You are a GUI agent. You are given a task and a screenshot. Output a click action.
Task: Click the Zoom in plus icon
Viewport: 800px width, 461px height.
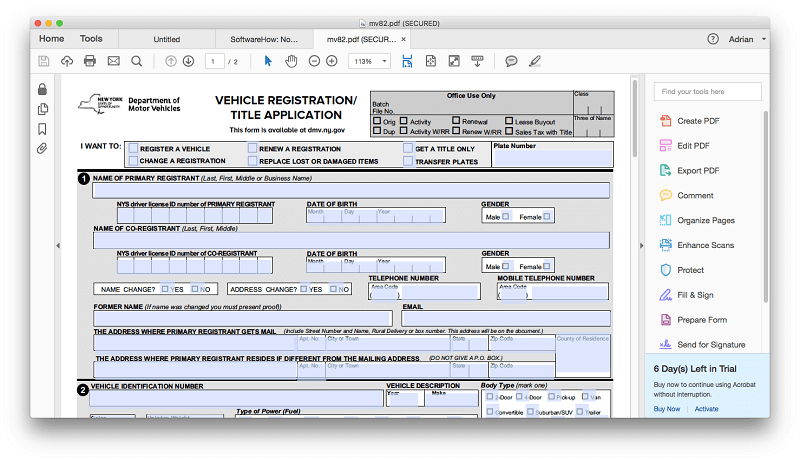[332, 61]
